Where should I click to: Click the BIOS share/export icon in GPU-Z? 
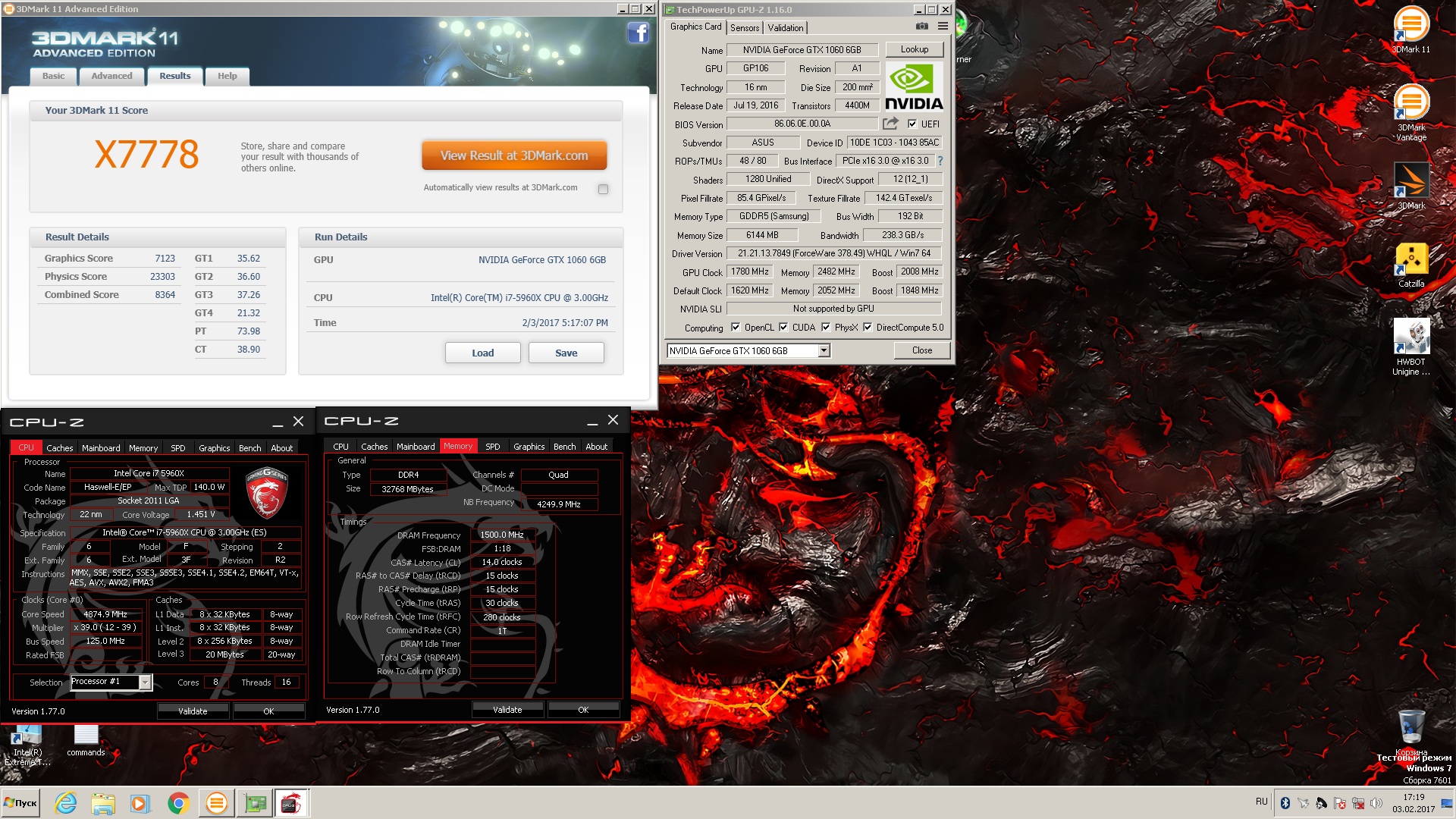[890, 124]
